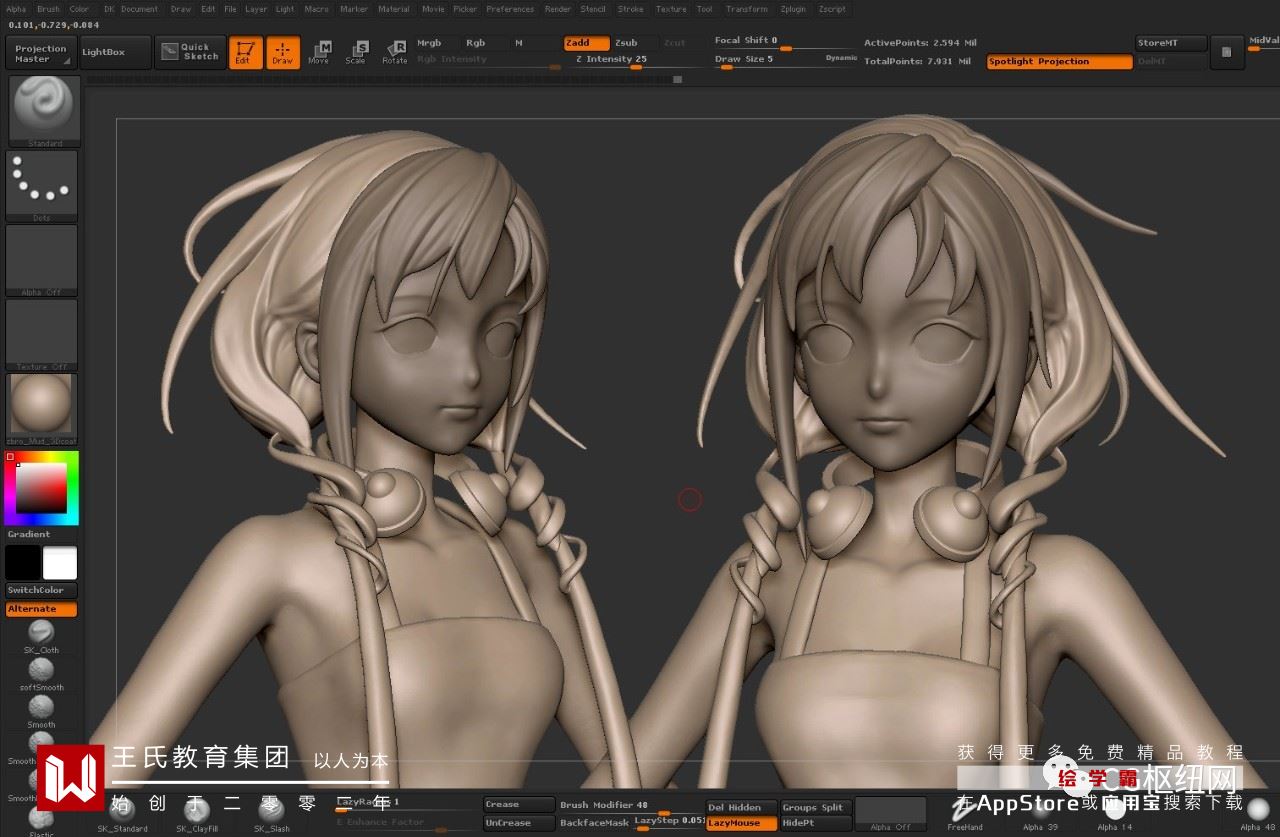Select the Move transform tool
1280x837 pixels.
tap(319, 53)
